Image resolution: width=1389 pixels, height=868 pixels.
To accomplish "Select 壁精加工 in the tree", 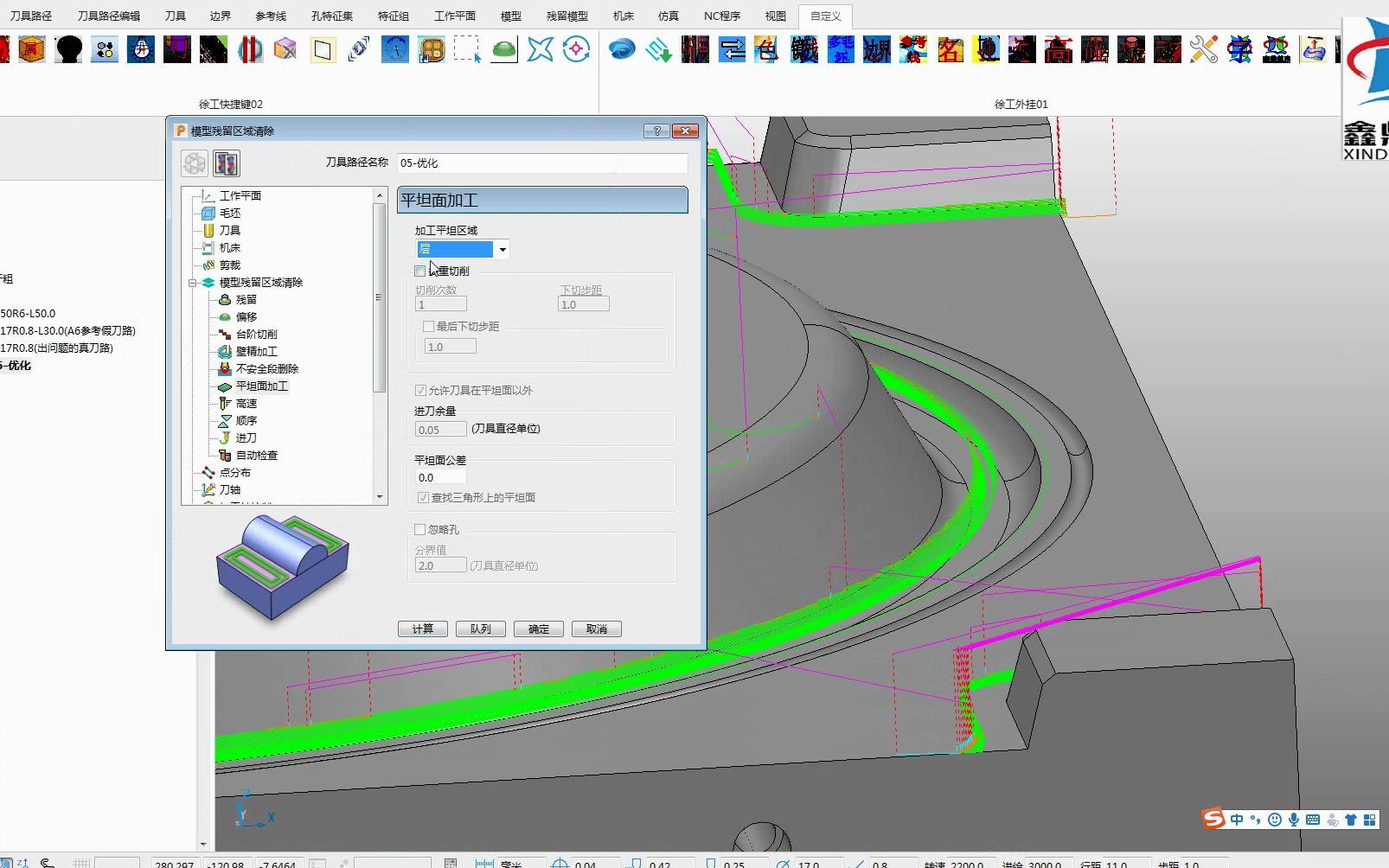I will (256, 352).
